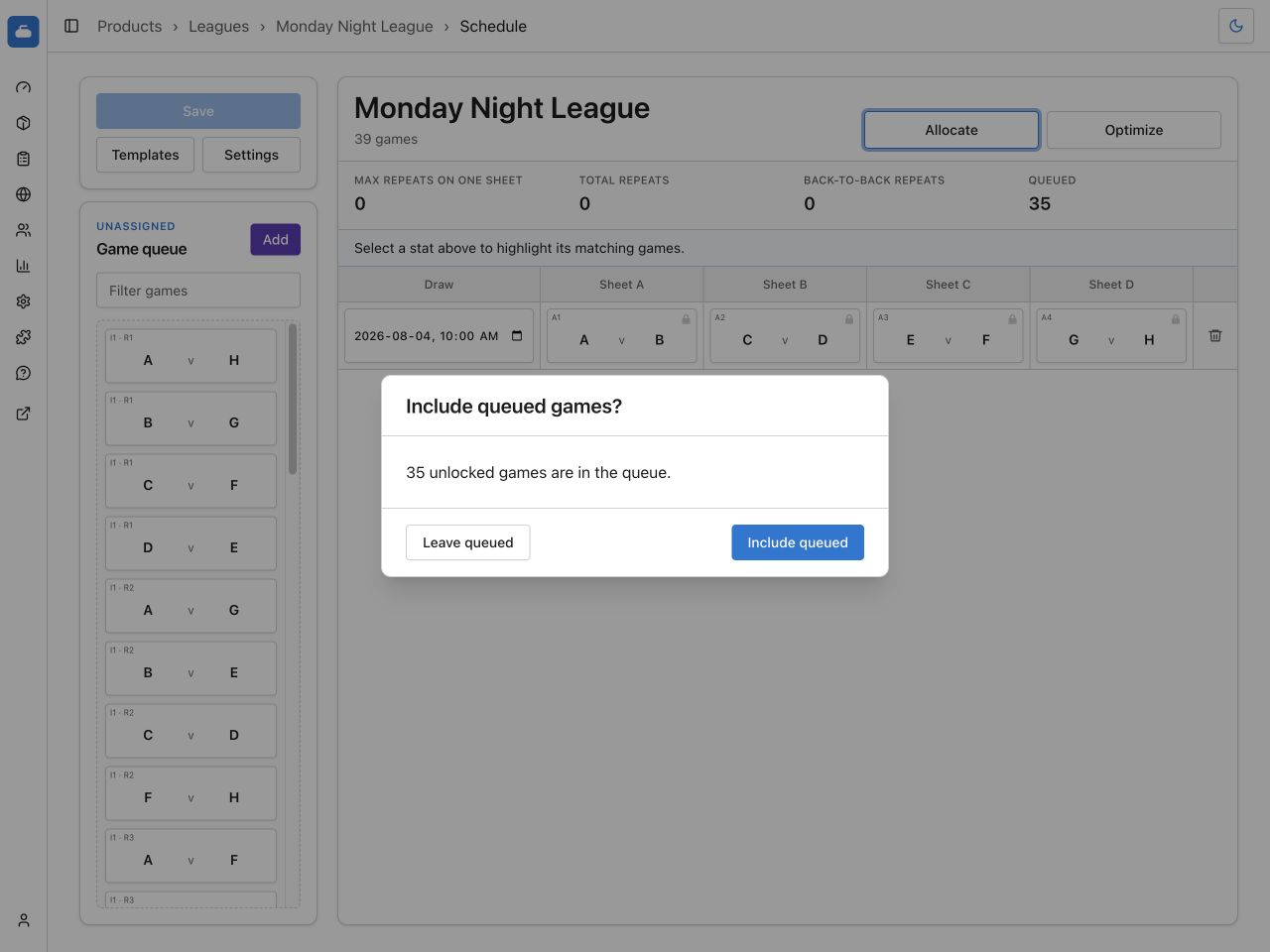Click Add in Game queue
Screen dimensions: 1270x952
(275, 240)
